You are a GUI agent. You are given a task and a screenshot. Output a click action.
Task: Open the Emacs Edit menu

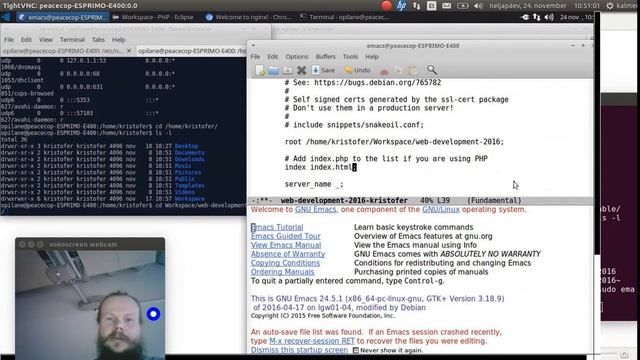[x=272, y=57]
